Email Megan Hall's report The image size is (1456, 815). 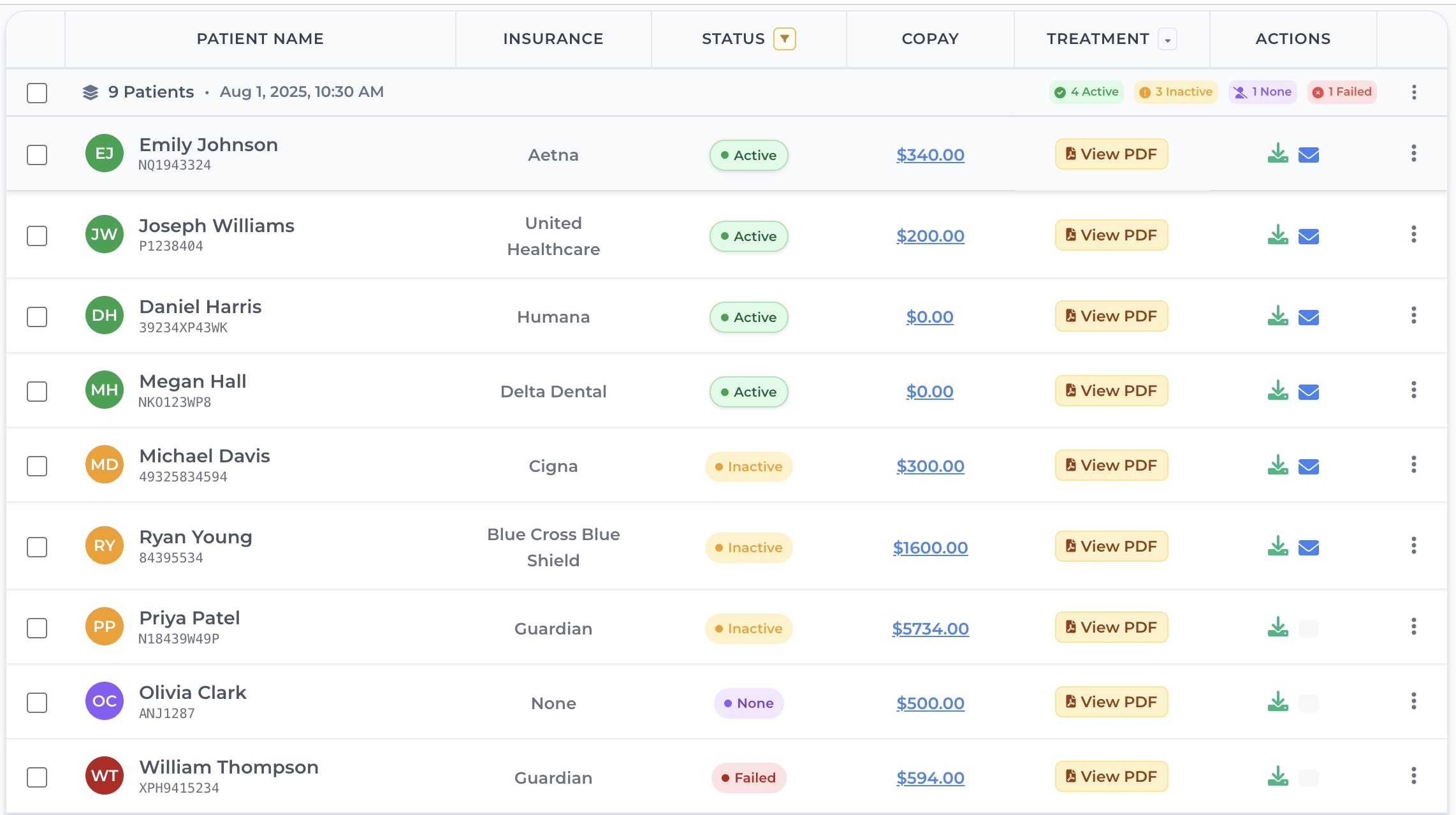point(1309,391)
